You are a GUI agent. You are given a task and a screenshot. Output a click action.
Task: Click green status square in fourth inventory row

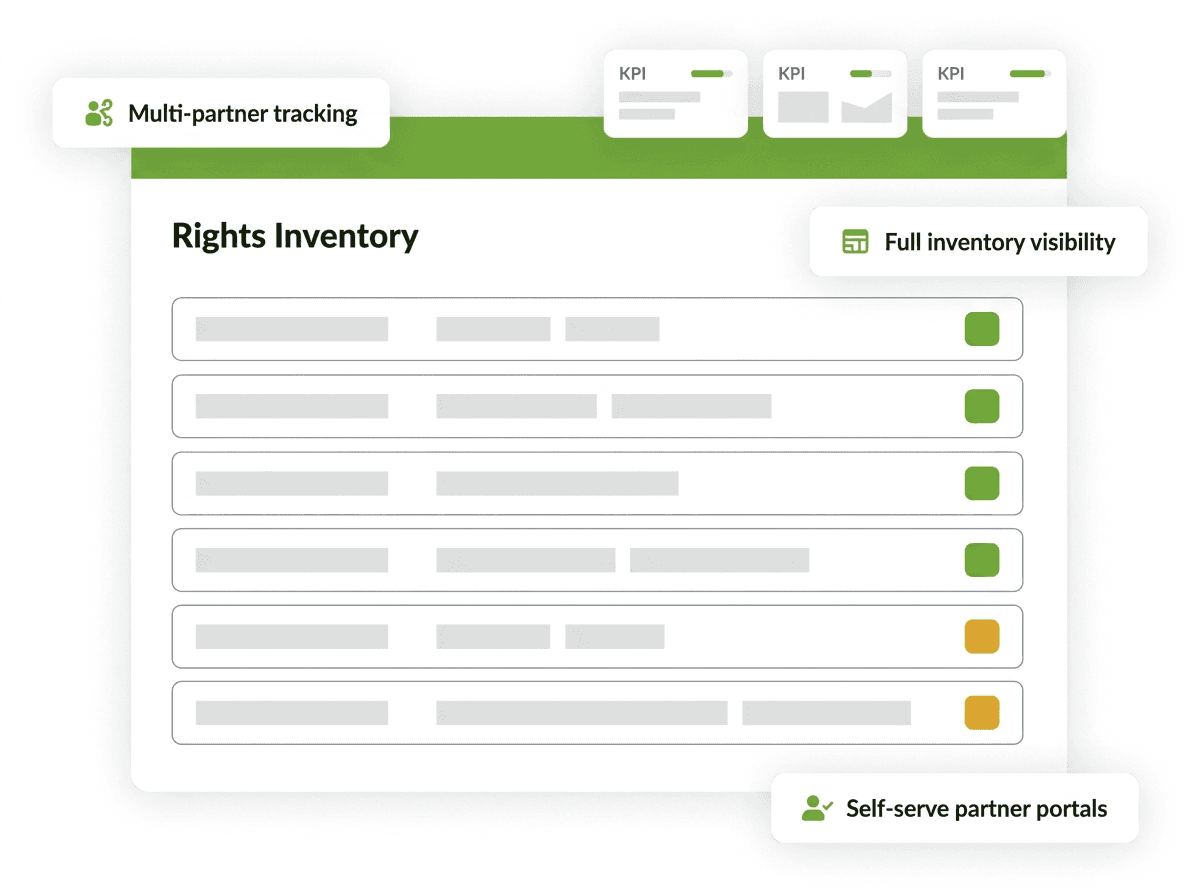[x=982, y=560]
